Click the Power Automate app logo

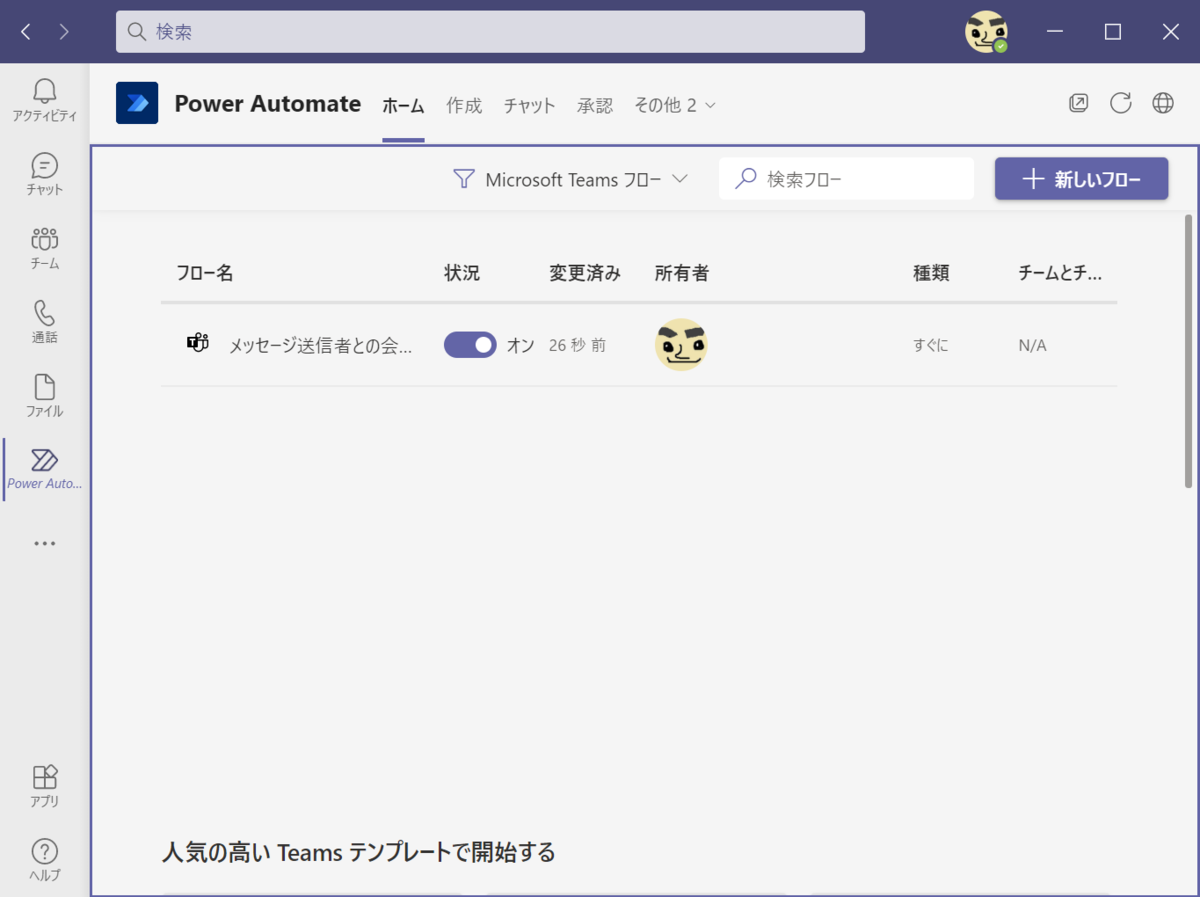point(137,103)
